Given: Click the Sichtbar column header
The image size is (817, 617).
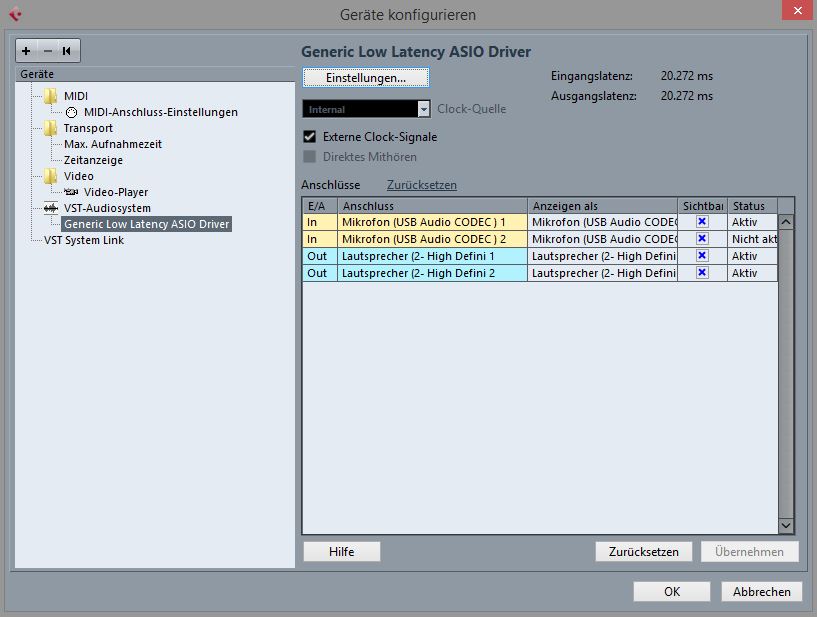Looking at the screenshot, I should click(x=702, y=206).
